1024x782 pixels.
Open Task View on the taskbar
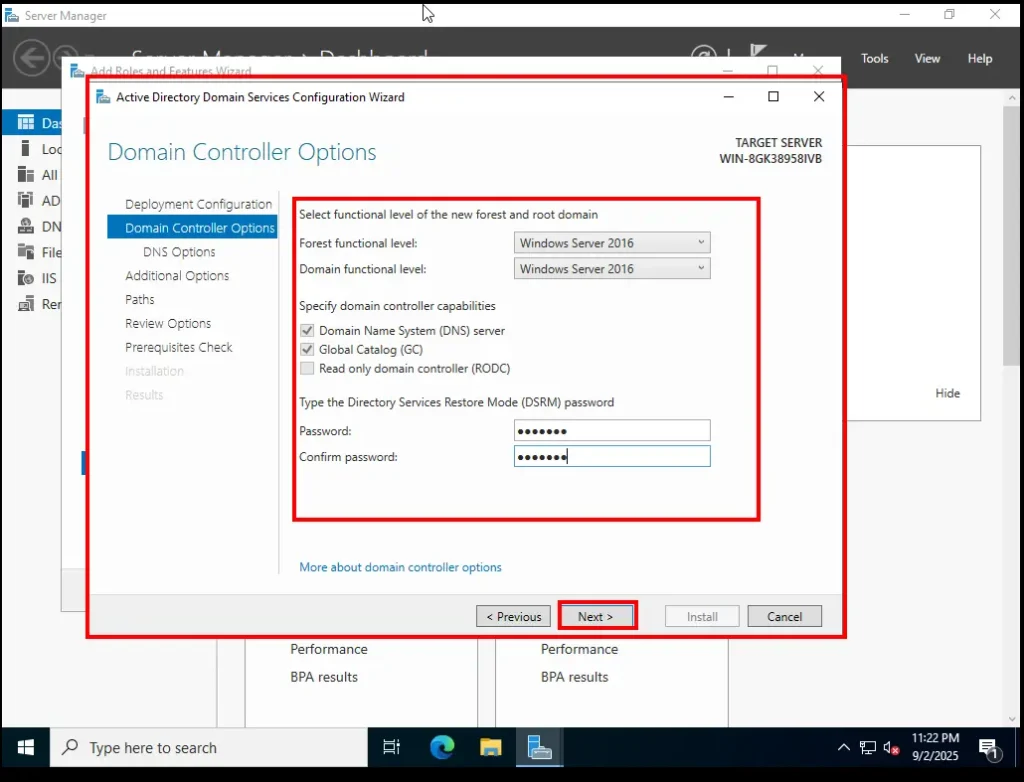click(391, 747)
